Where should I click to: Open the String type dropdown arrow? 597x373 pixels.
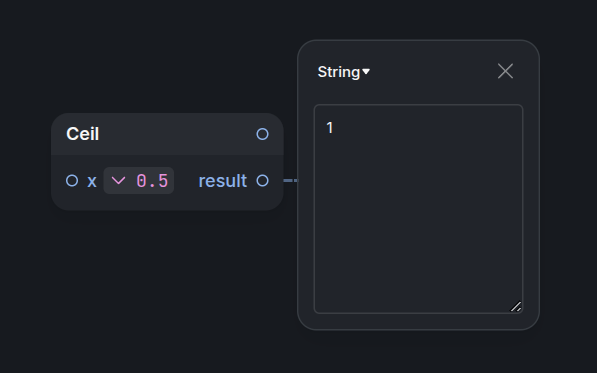coord(366,72)
